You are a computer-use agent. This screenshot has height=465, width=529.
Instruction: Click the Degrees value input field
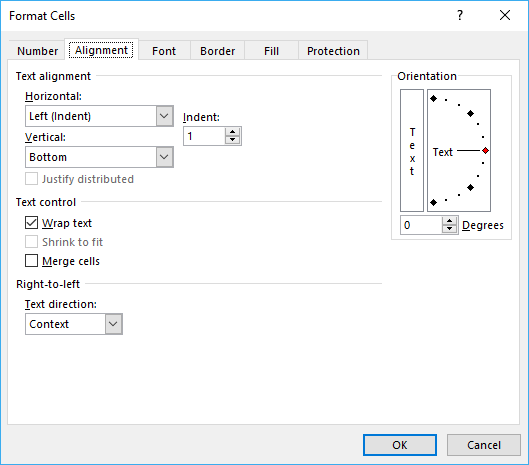[x=421, y=225]
